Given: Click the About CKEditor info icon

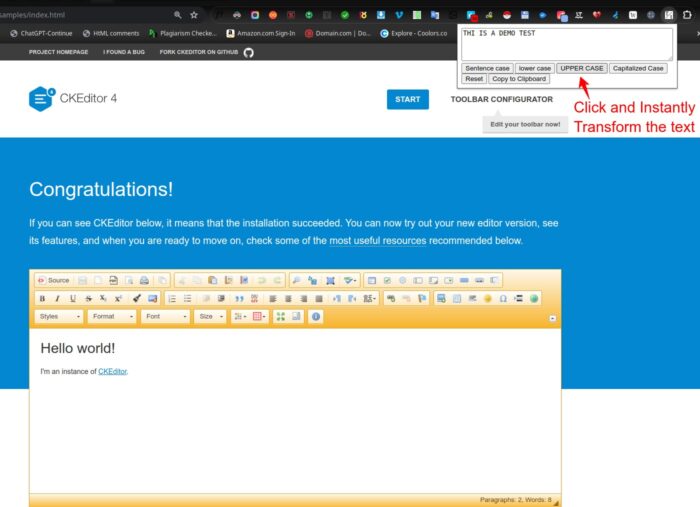Looking at the screenshot, I should pyautogui.click(x=316, y=316).
